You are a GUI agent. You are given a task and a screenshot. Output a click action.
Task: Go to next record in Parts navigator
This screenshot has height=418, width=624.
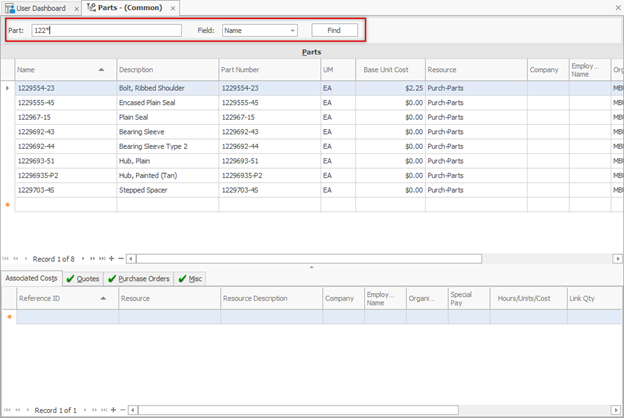82,258
